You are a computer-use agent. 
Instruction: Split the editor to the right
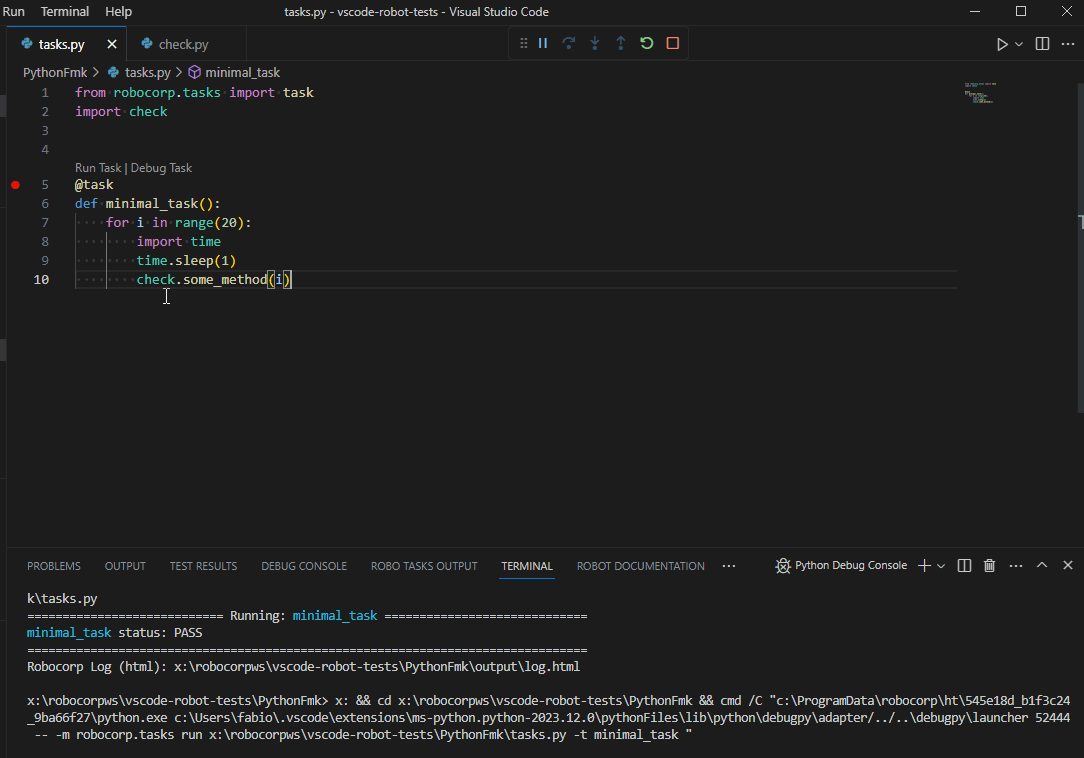pos(1043,44)
